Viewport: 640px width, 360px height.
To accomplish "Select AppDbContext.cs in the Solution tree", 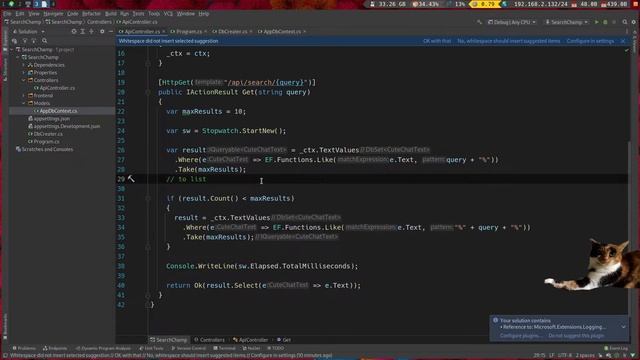I will point(58,111).
